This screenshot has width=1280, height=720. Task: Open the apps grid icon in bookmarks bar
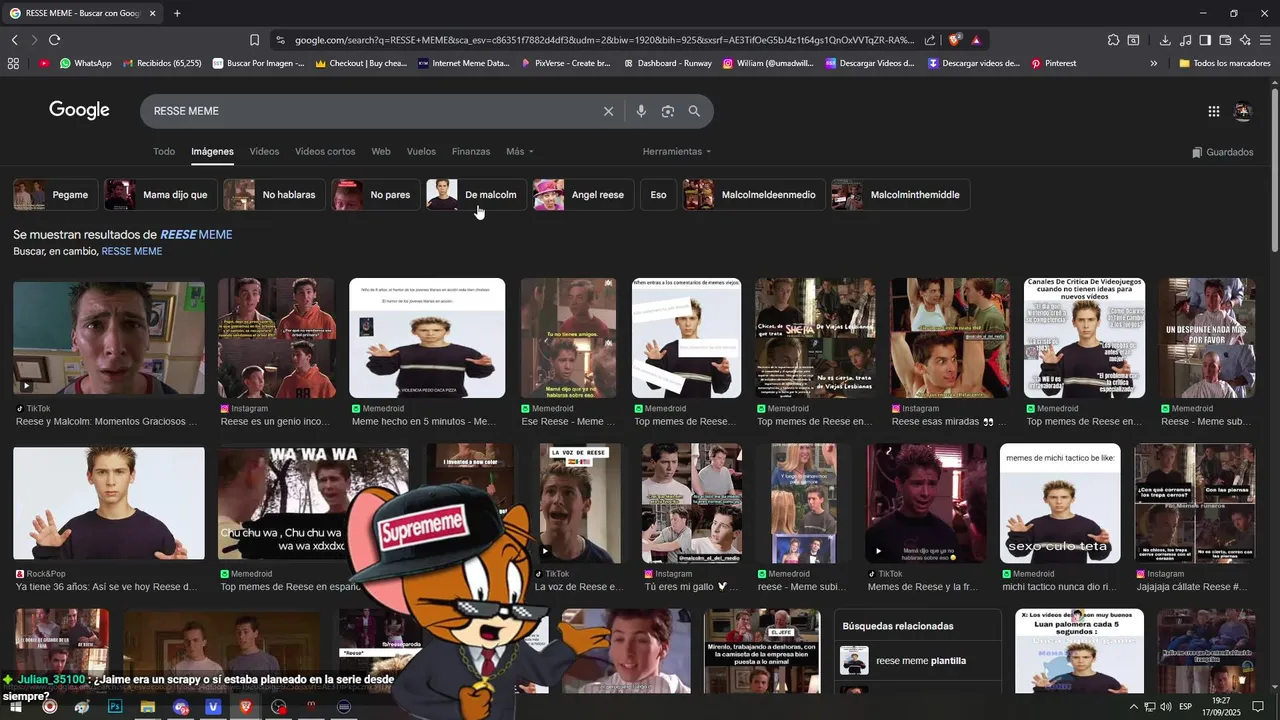click(13, 63)
